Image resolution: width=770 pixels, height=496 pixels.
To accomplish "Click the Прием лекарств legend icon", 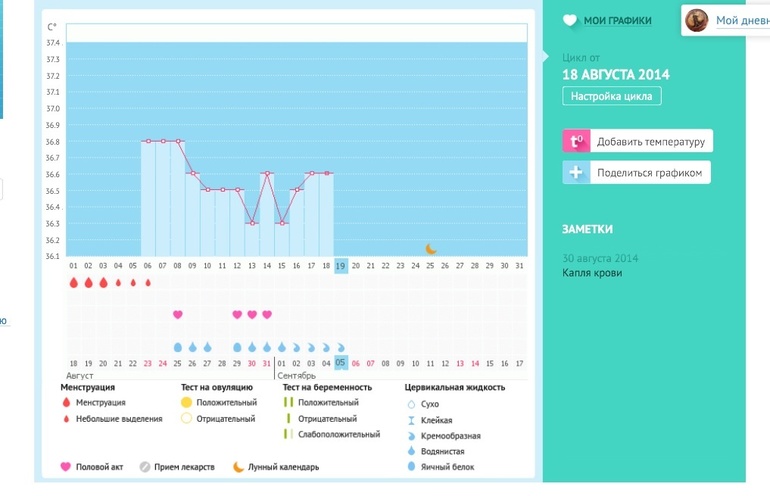I will pyautogui.click(x=145, y=467).
